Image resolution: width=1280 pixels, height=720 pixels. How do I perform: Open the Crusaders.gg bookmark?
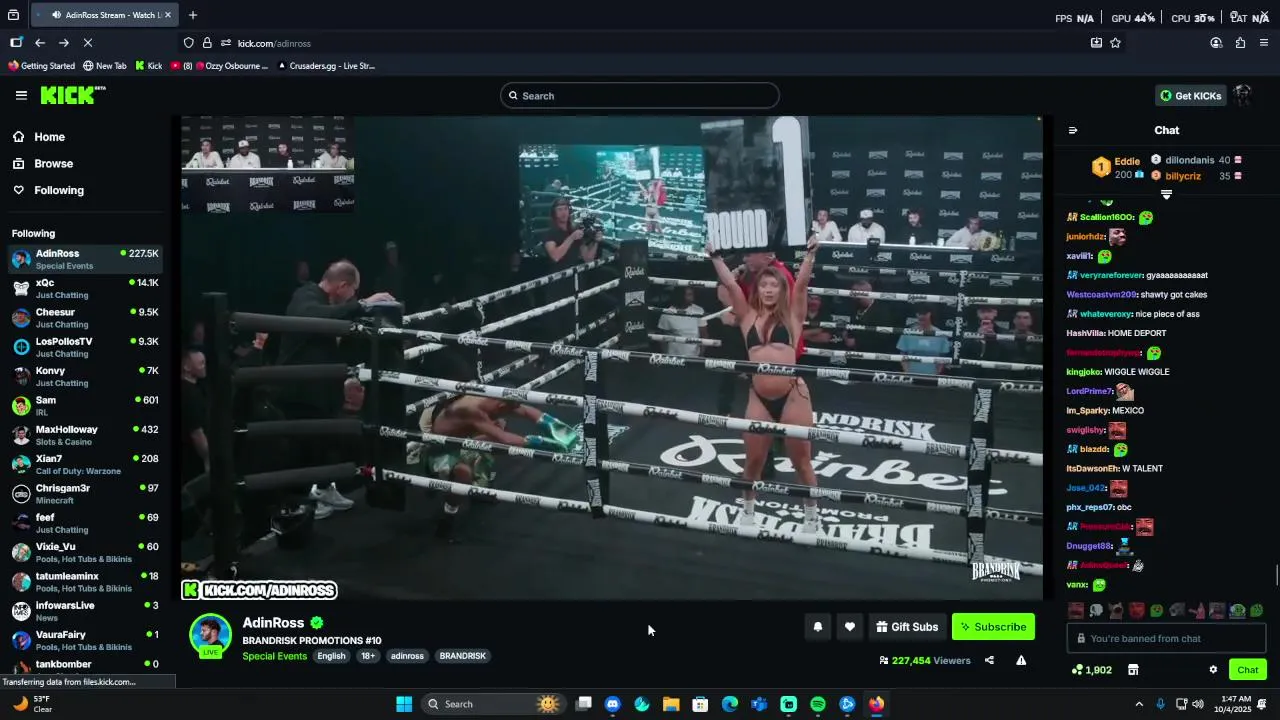coord(325,66)
